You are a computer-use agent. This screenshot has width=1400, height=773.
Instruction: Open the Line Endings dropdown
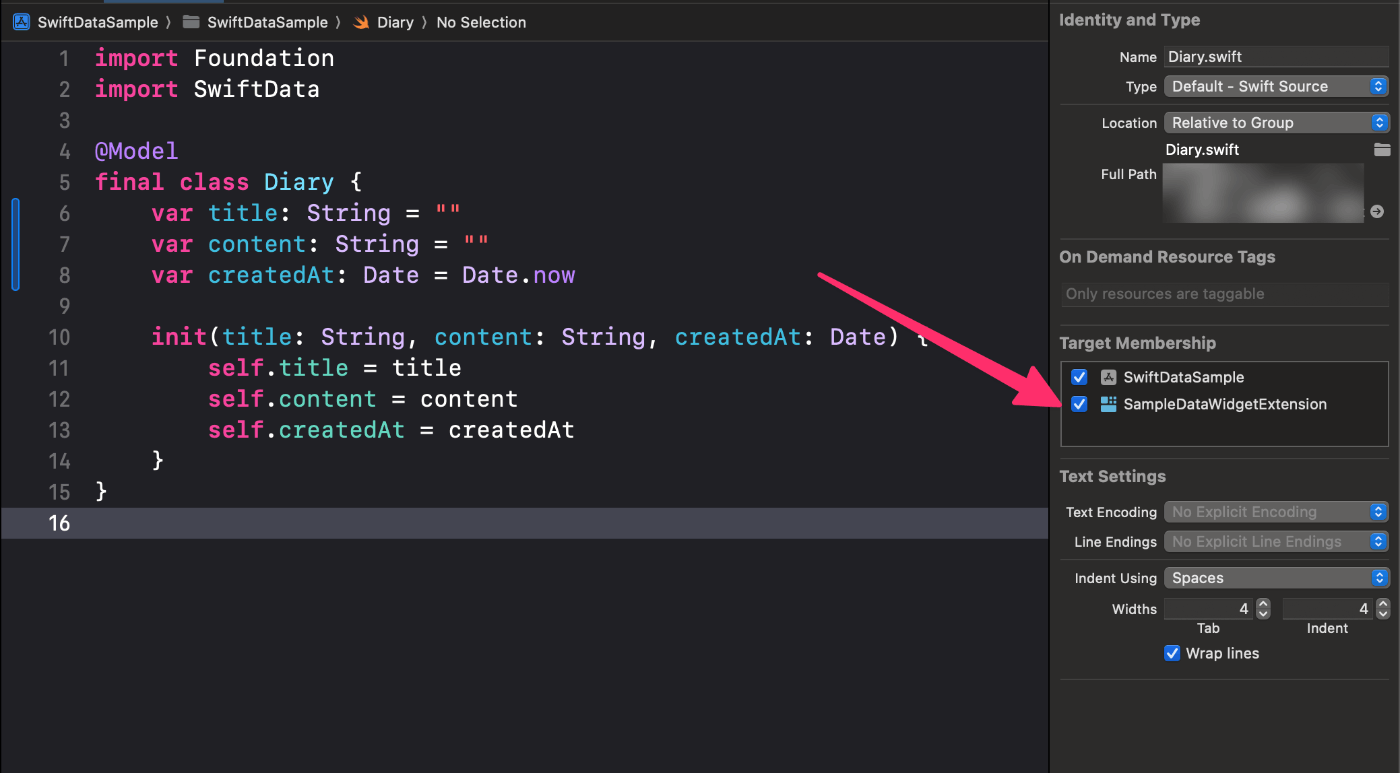click(1276, 542)
